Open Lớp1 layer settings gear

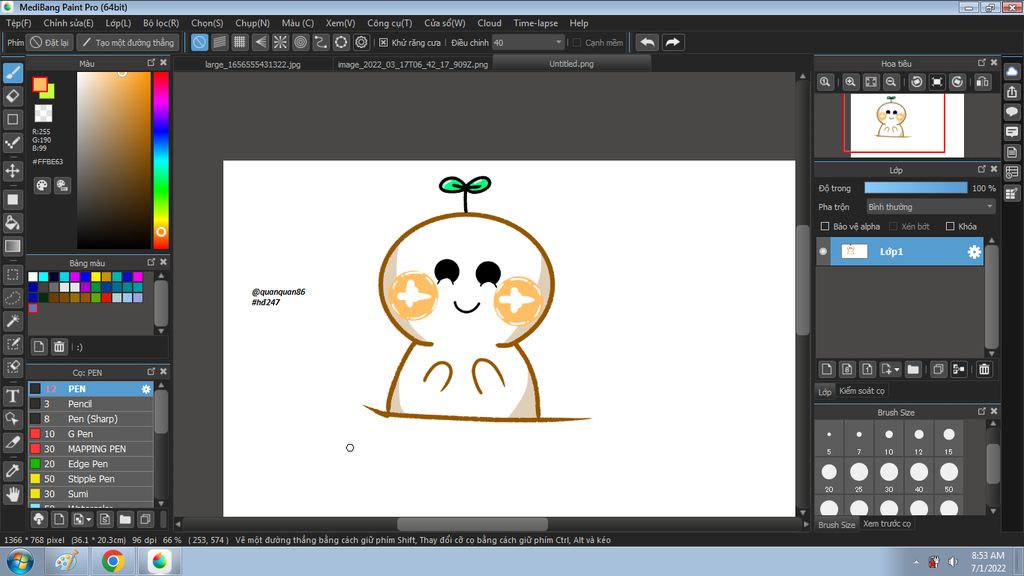coord(974,251)
